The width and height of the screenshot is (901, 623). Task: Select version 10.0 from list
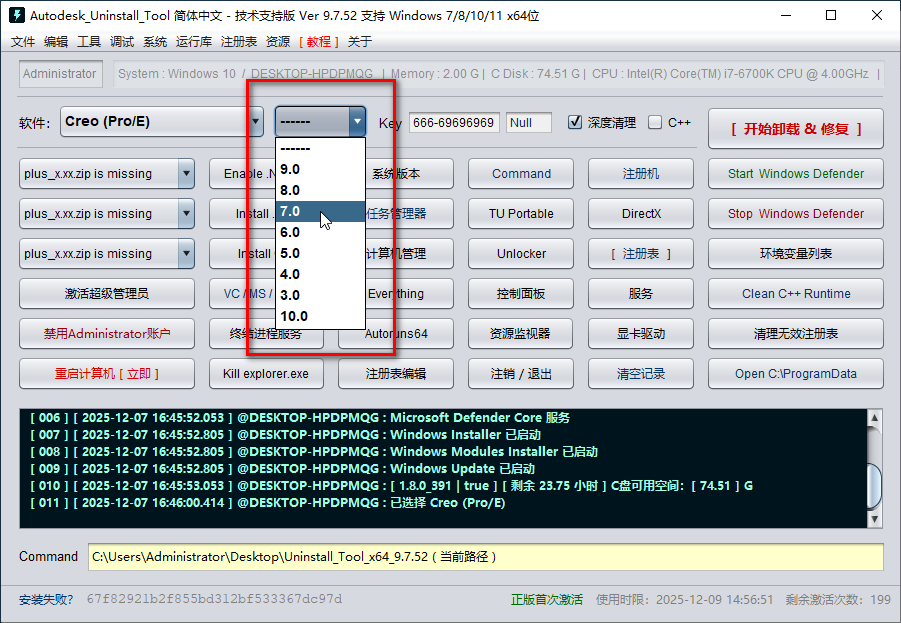pos(320,316)
